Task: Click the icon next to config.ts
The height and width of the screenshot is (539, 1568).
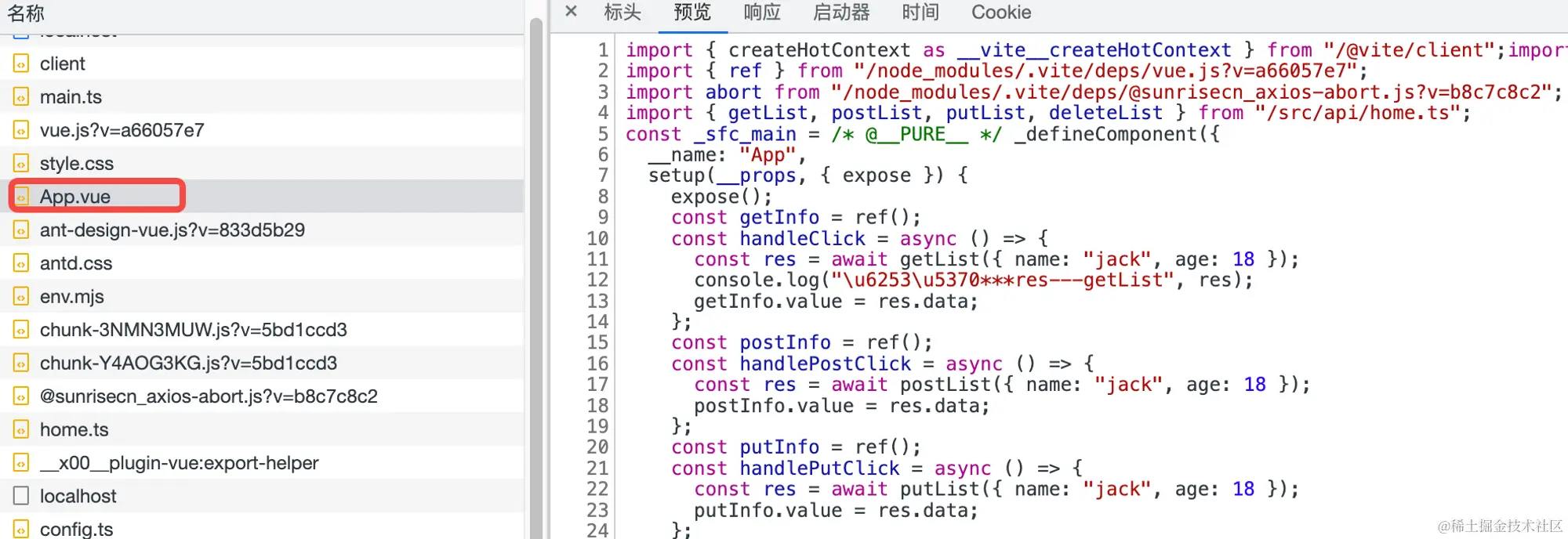Action: pos(21,530)
